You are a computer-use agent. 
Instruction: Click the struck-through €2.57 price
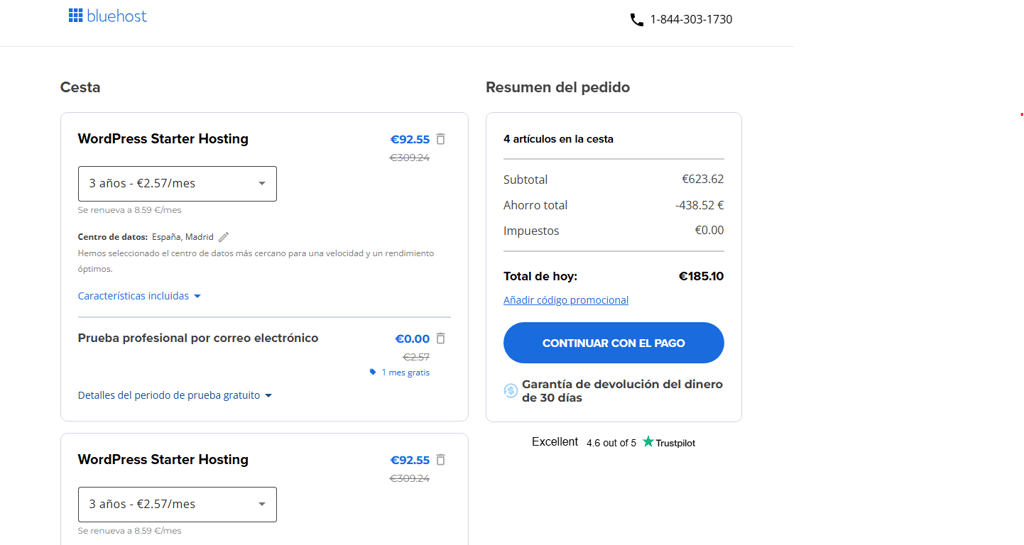[x=416, y=357]
